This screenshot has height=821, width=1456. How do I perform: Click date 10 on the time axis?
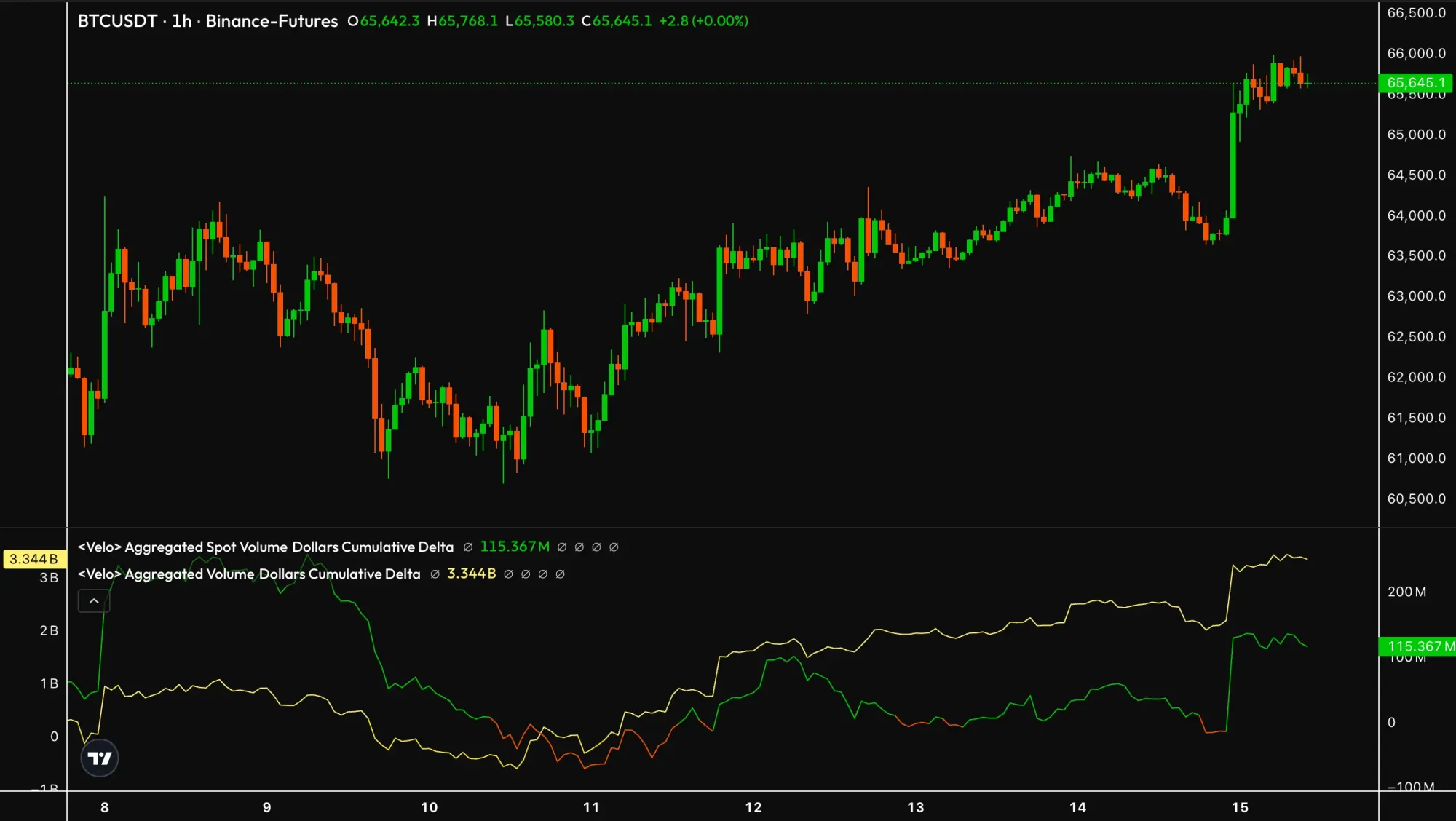[430, 807]
